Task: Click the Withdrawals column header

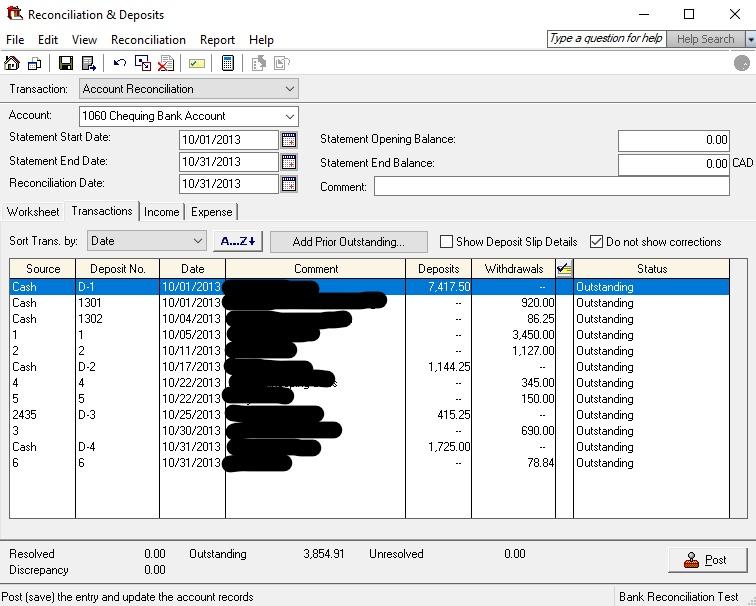Action: pos(513,269)
